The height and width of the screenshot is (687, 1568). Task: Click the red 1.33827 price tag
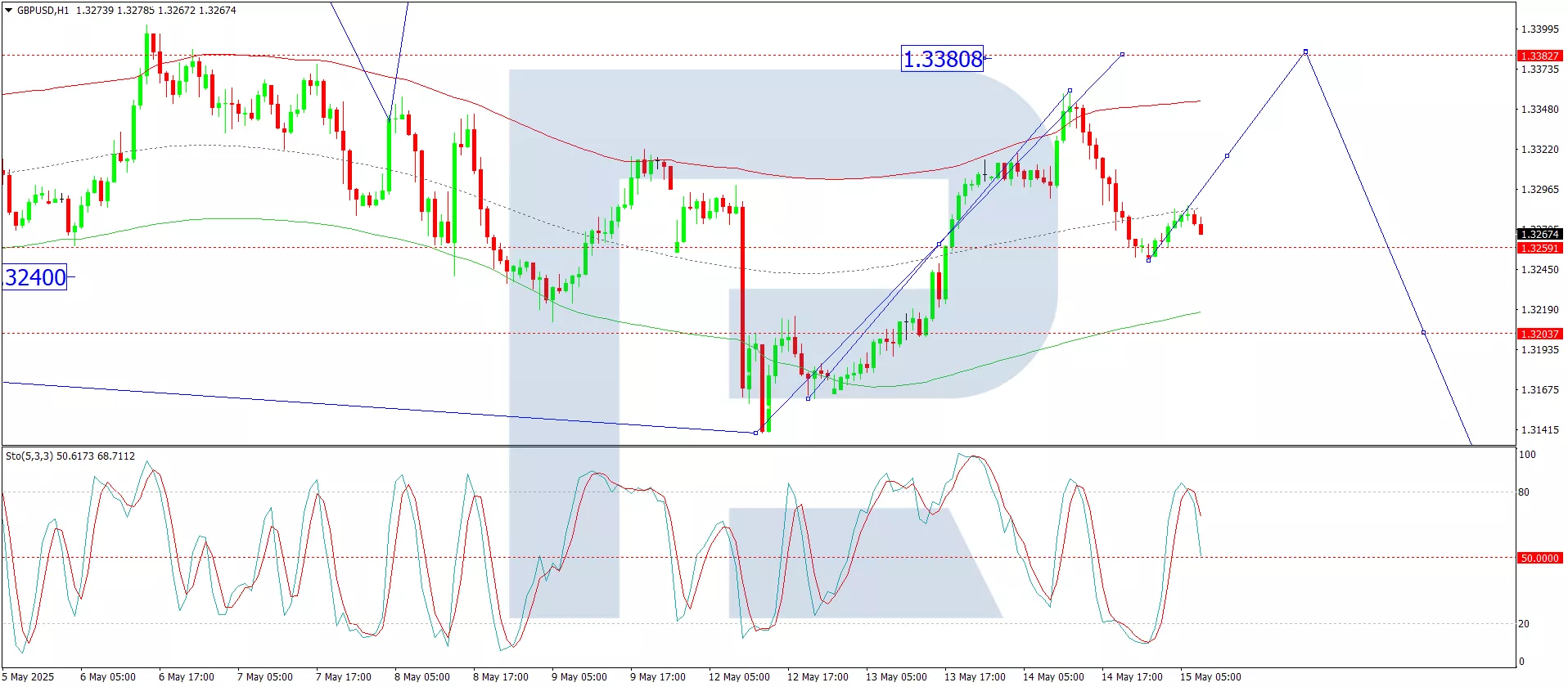pos(1539,56)
